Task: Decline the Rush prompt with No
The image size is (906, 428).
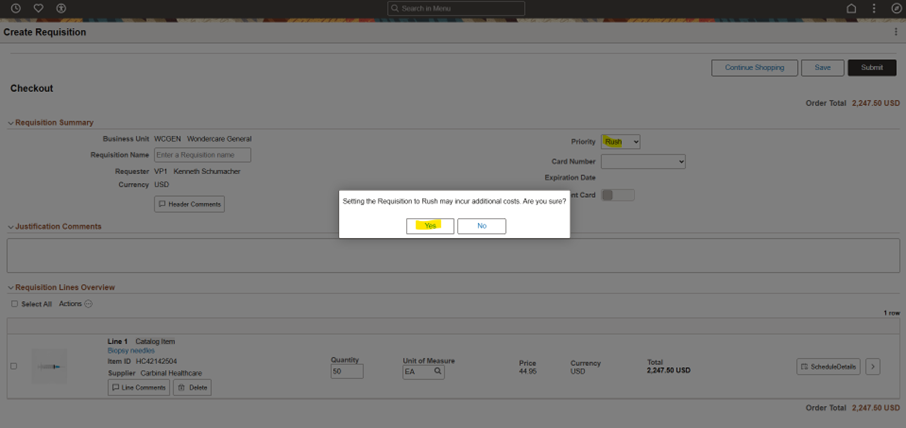Action: pyautogui.click(x=482, y=226)
